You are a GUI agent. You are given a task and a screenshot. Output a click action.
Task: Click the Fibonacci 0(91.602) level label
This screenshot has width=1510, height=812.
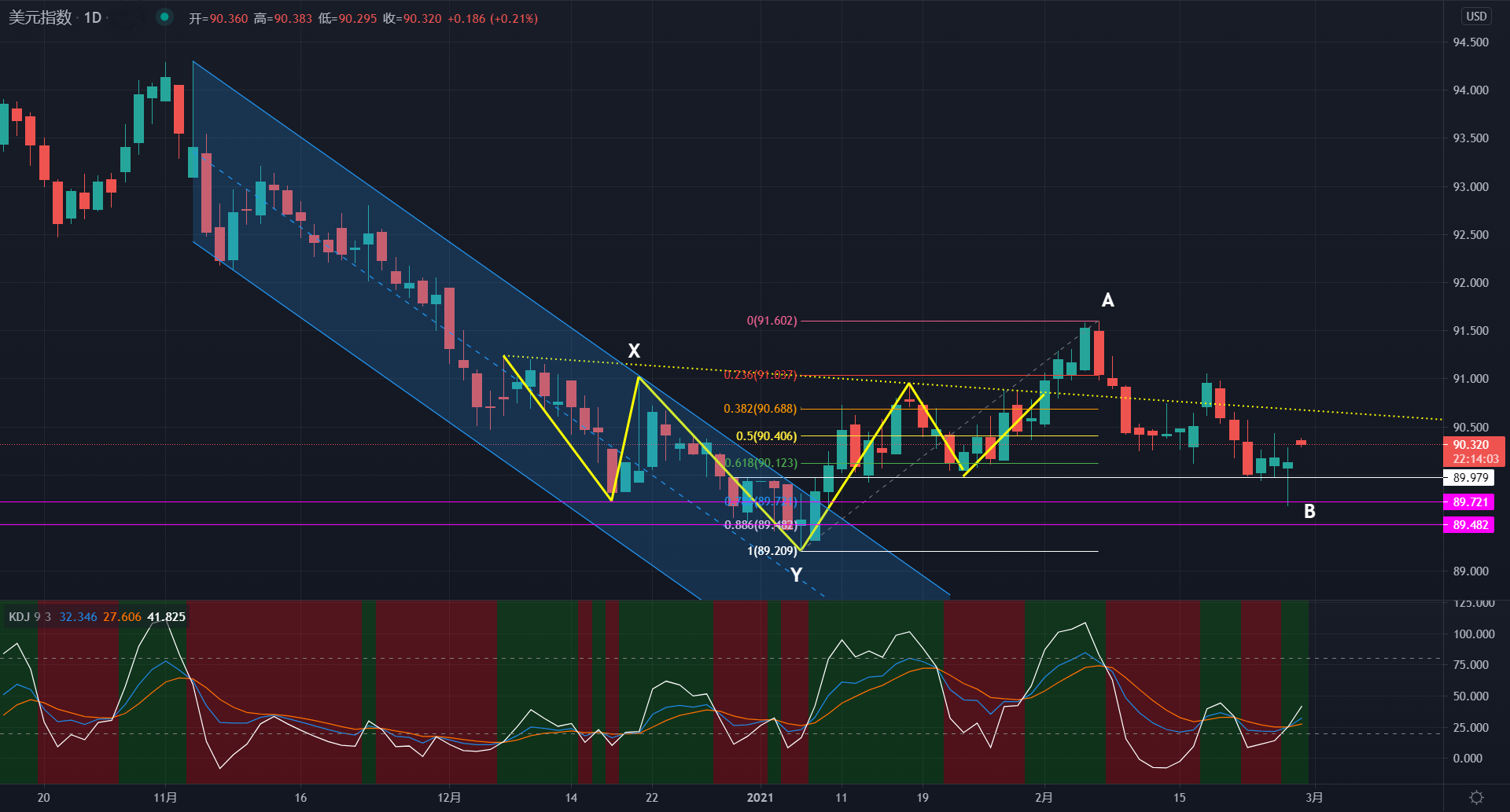[x=772, y=321]
